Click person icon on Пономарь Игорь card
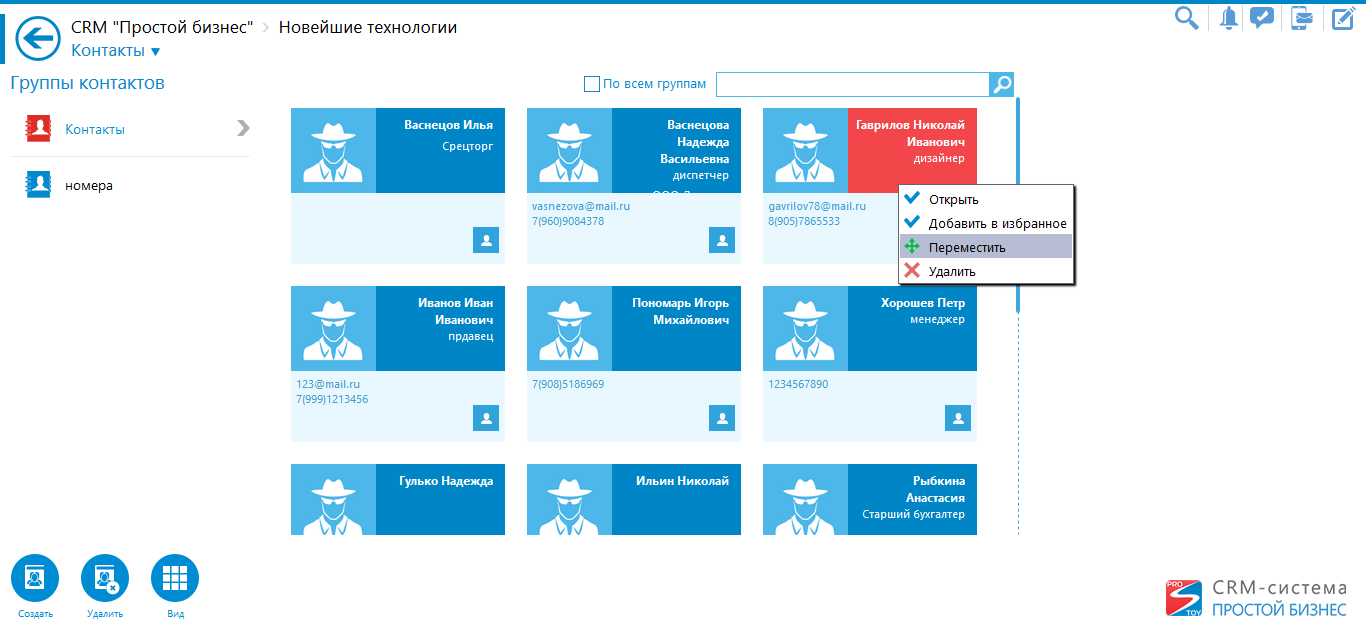 (722, 418)
